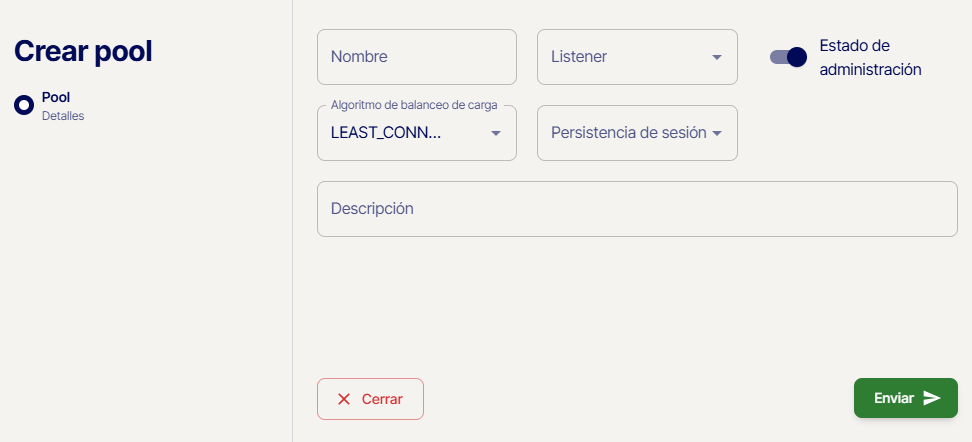Click the arrow beside LEAST_CONN value

point(495,133)
